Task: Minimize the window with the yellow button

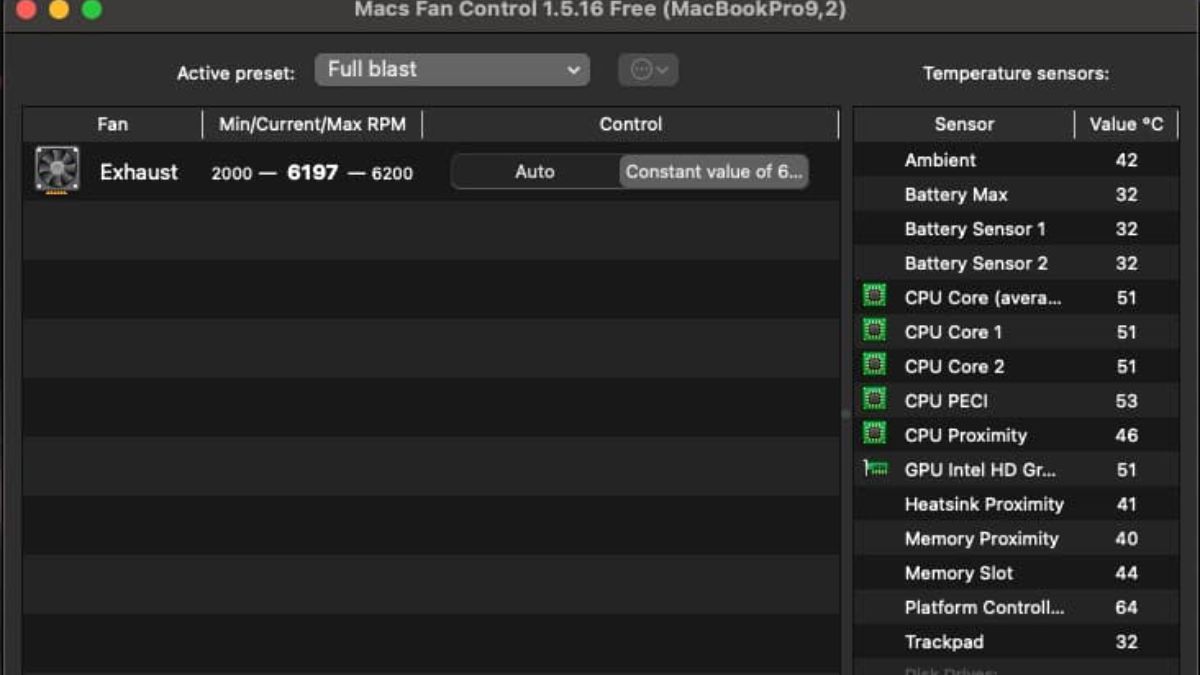Action: (x=59, y=10)
